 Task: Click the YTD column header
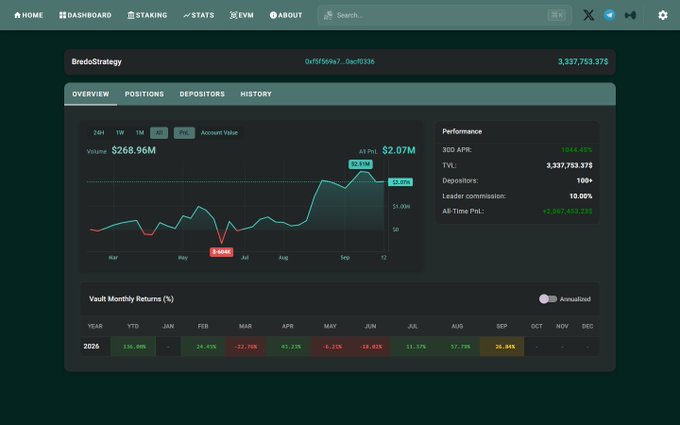(x=133, y=326)
